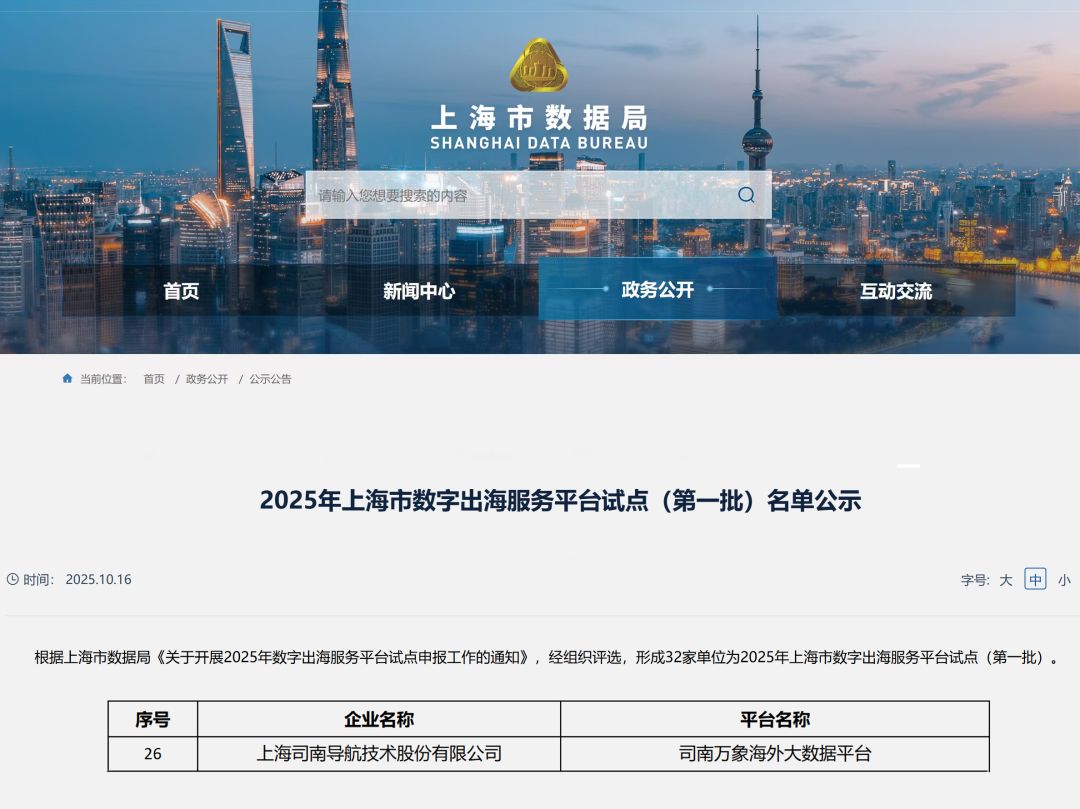Click the company name 上海司南导航技术股份有限公司
Image resolution: width=1080 pixels, height=809 pixels.
380,753
